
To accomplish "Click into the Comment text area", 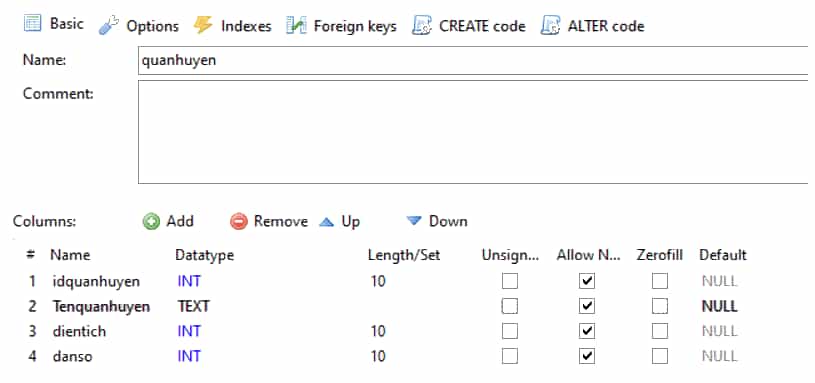I will [473, 132].
